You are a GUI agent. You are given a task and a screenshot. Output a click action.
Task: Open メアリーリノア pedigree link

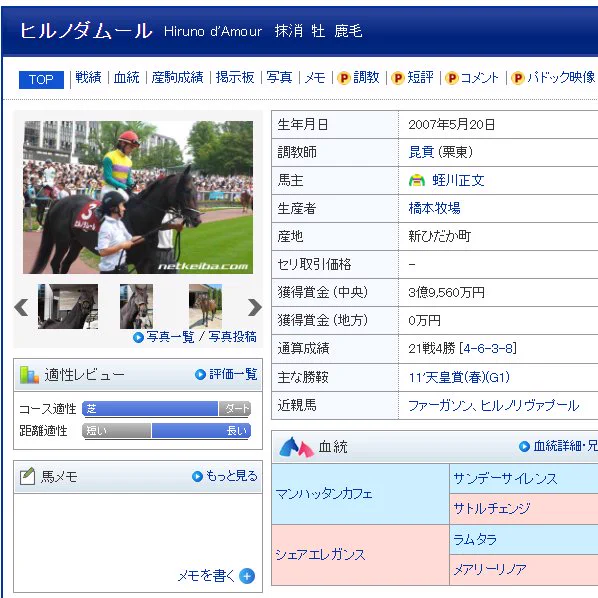click(x=490, y=569)
